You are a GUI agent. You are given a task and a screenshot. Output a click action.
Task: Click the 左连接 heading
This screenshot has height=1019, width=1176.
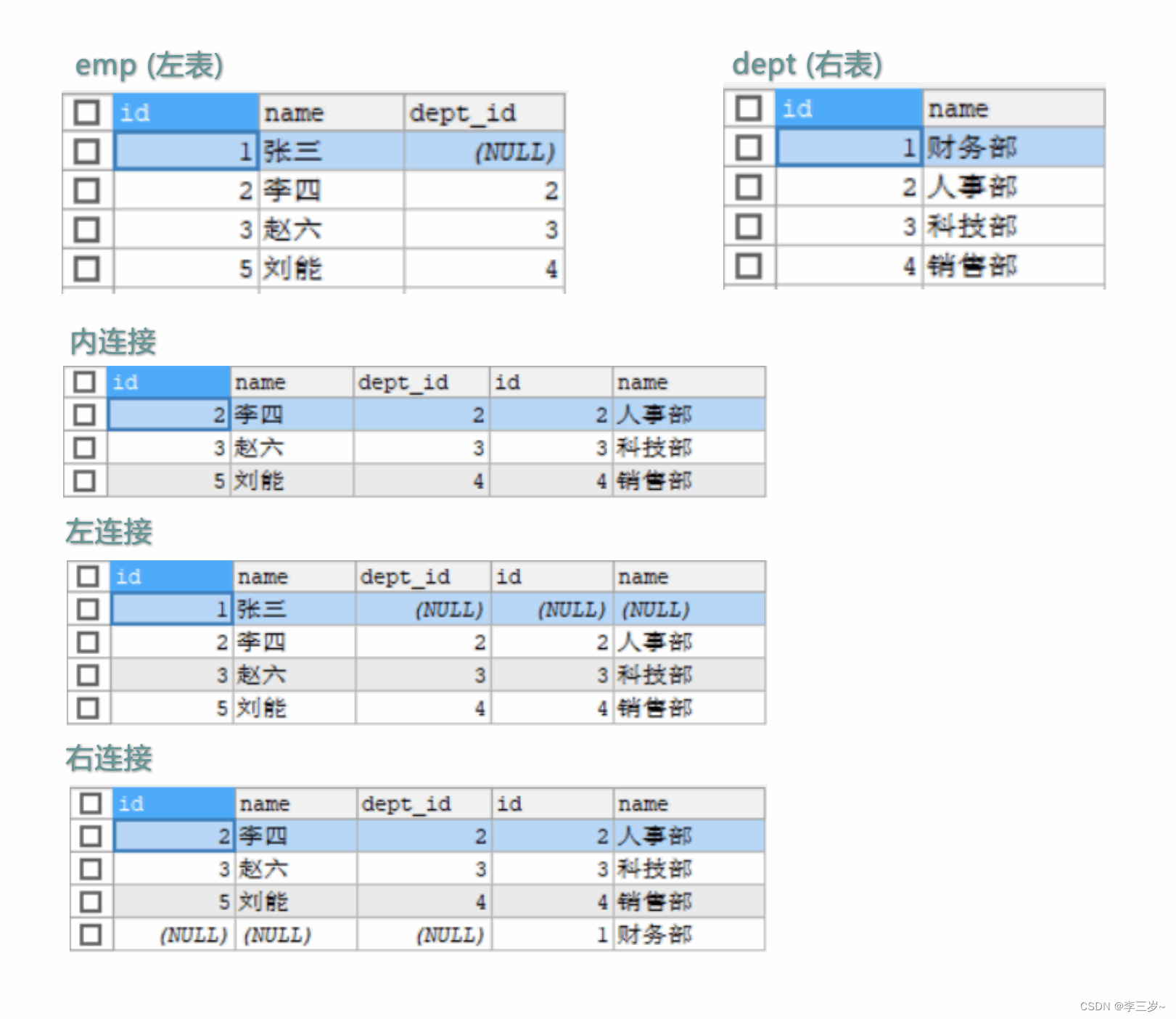click(109, 532)
